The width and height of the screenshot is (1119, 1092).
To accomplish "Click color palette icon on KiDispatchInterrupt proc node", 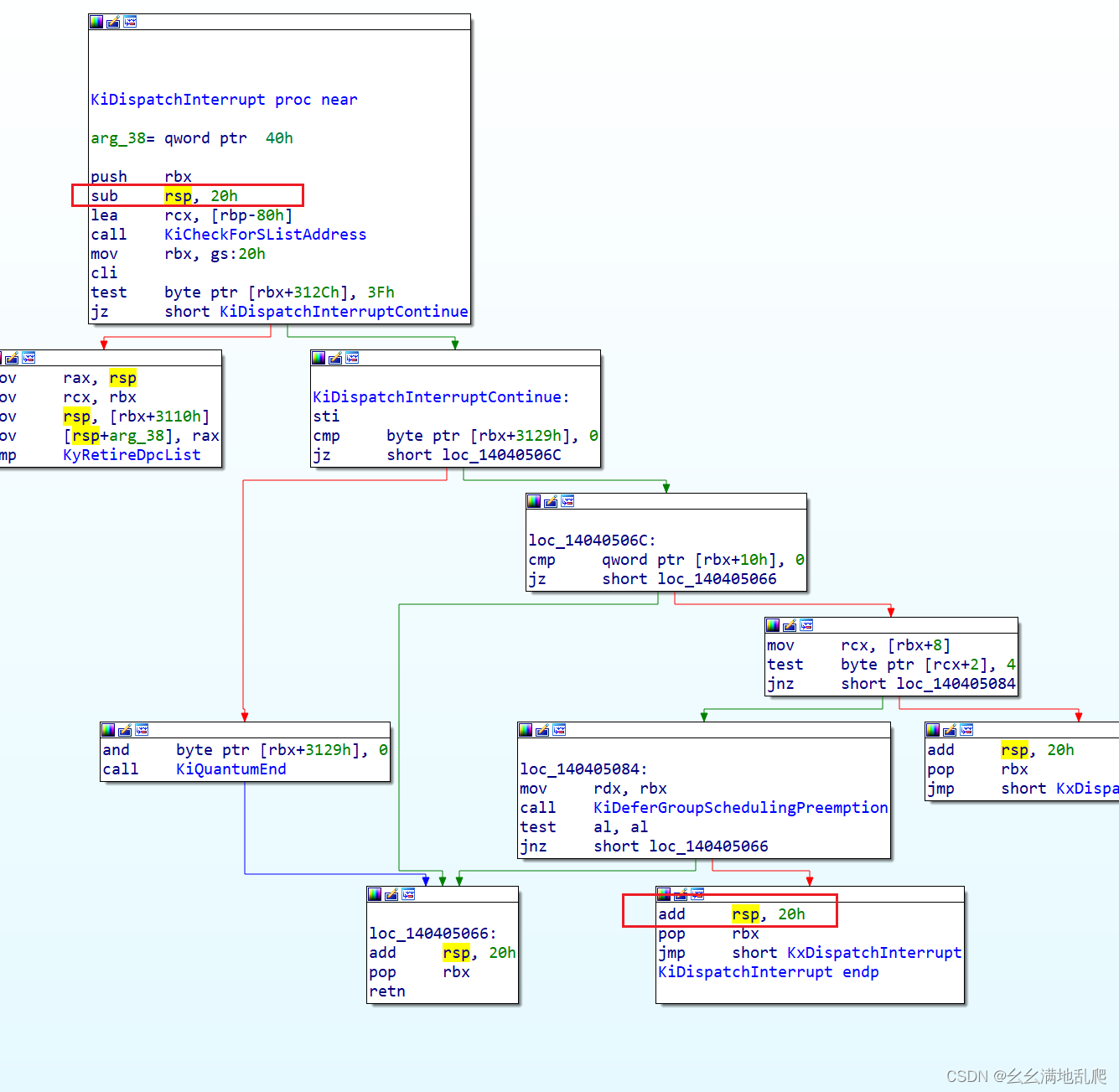I will coord(96,22).
